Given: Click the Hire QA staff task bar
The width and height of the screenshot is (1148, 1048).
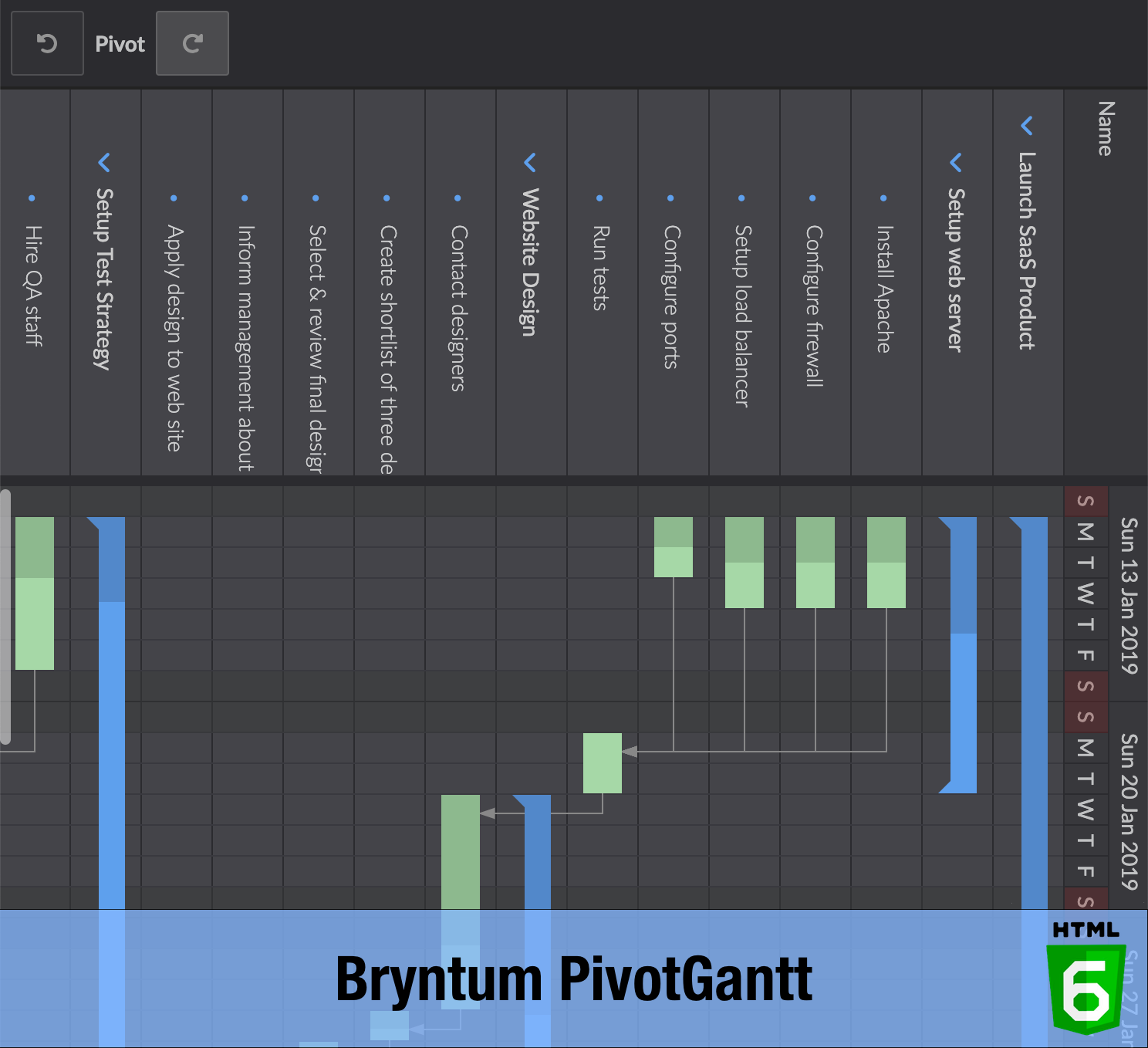Looking at the screenshot, I should click(x=35, y=593).
